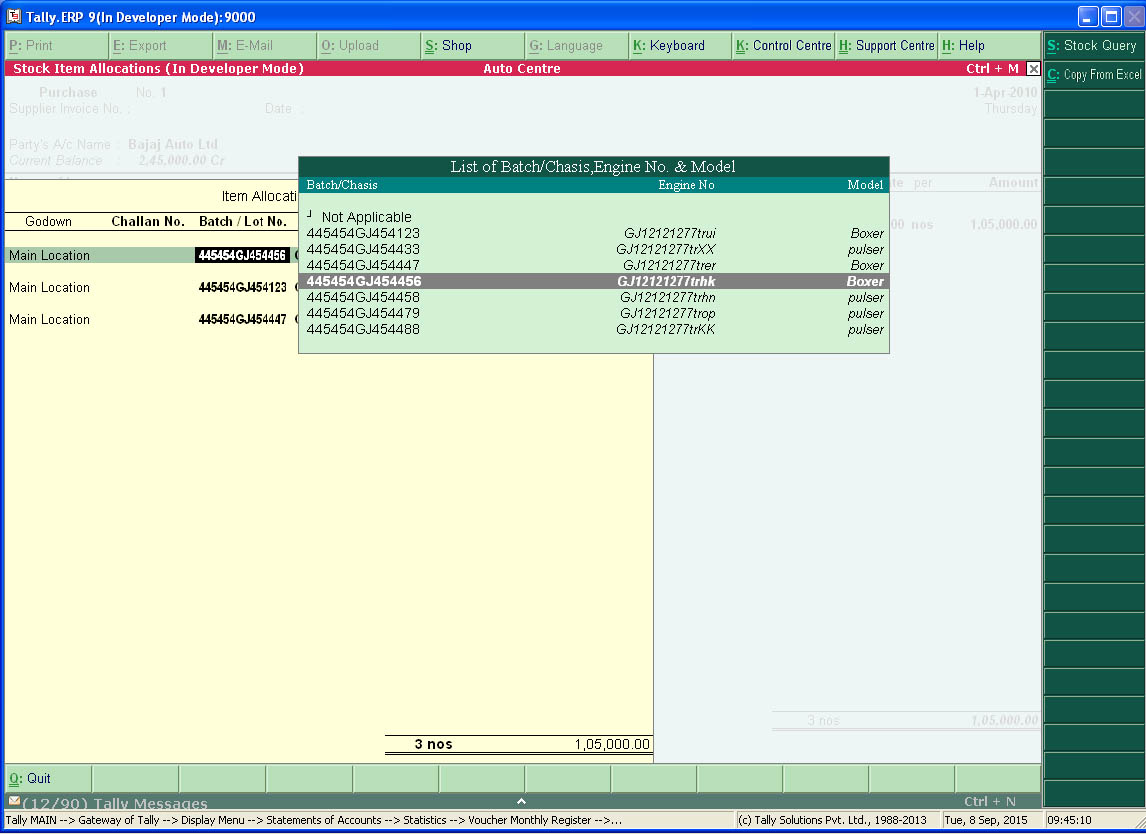Change the Language setting
Screen dimensions: 1146x834
coord(567,45)
